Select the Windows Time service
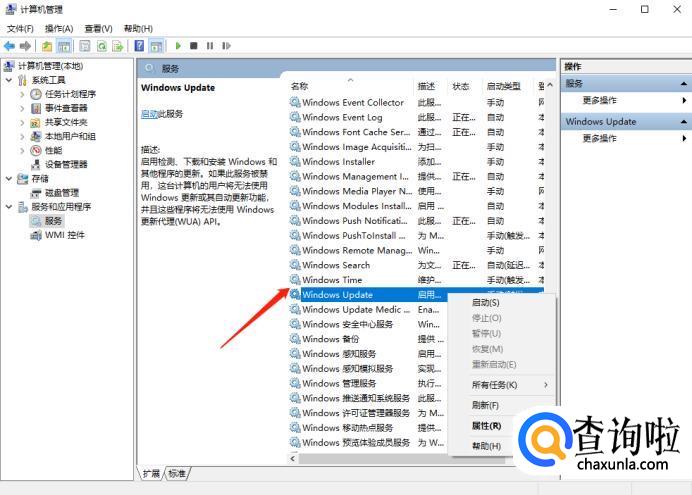Image resolution: width=692 pixels, height=495 pixels. [332, 280]
